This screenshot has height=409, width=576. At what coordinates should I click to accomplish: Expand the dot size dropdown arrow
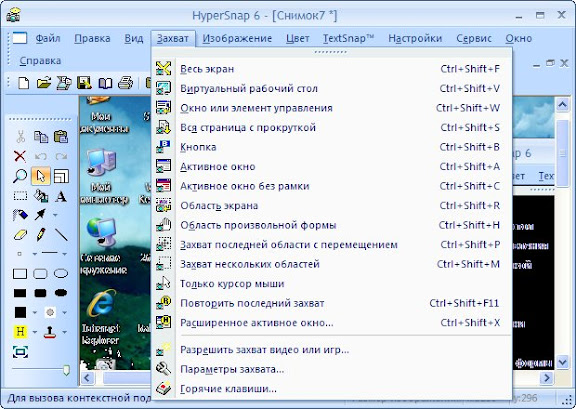(x=35, y=254)
